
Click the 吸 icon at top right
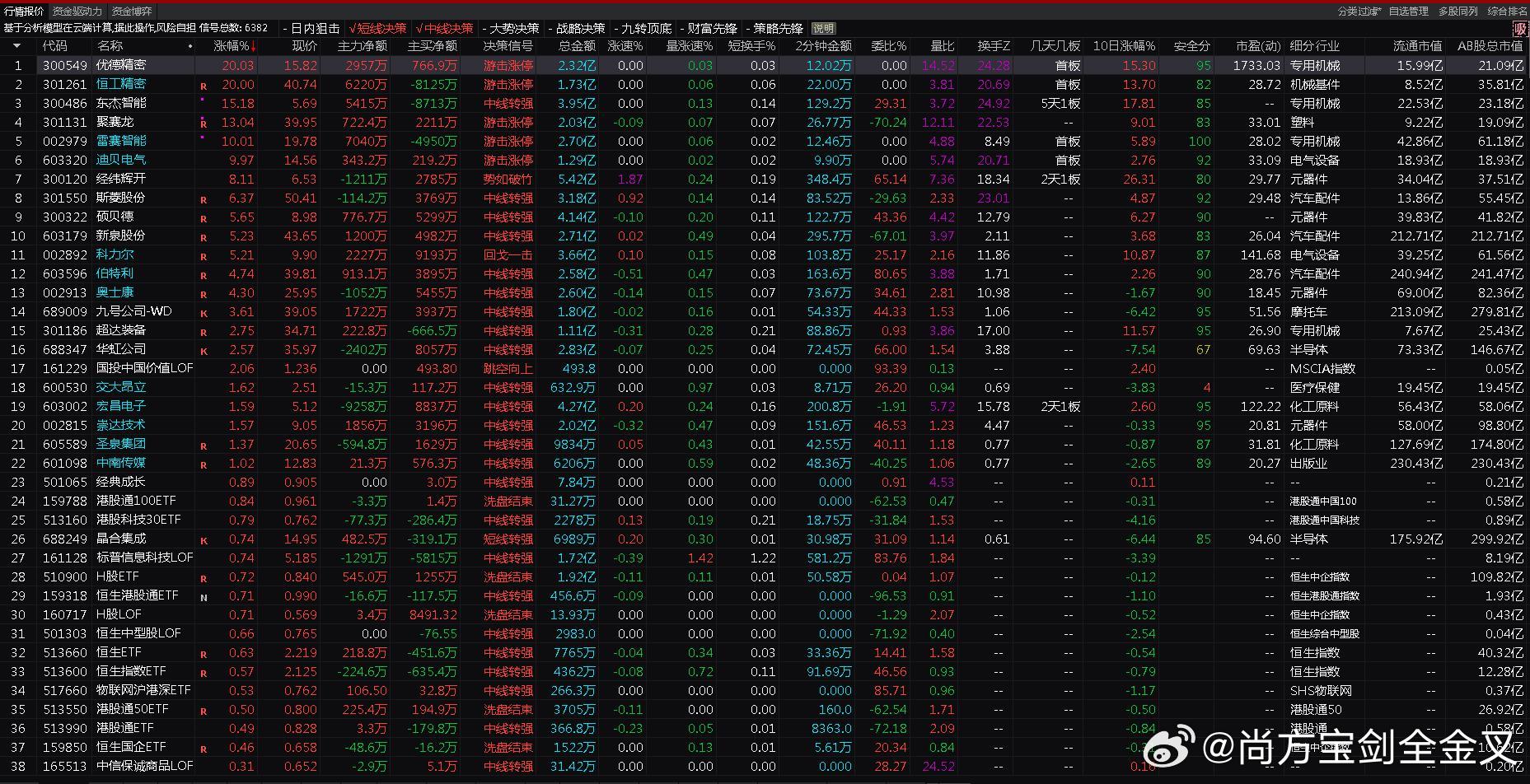1519,29
